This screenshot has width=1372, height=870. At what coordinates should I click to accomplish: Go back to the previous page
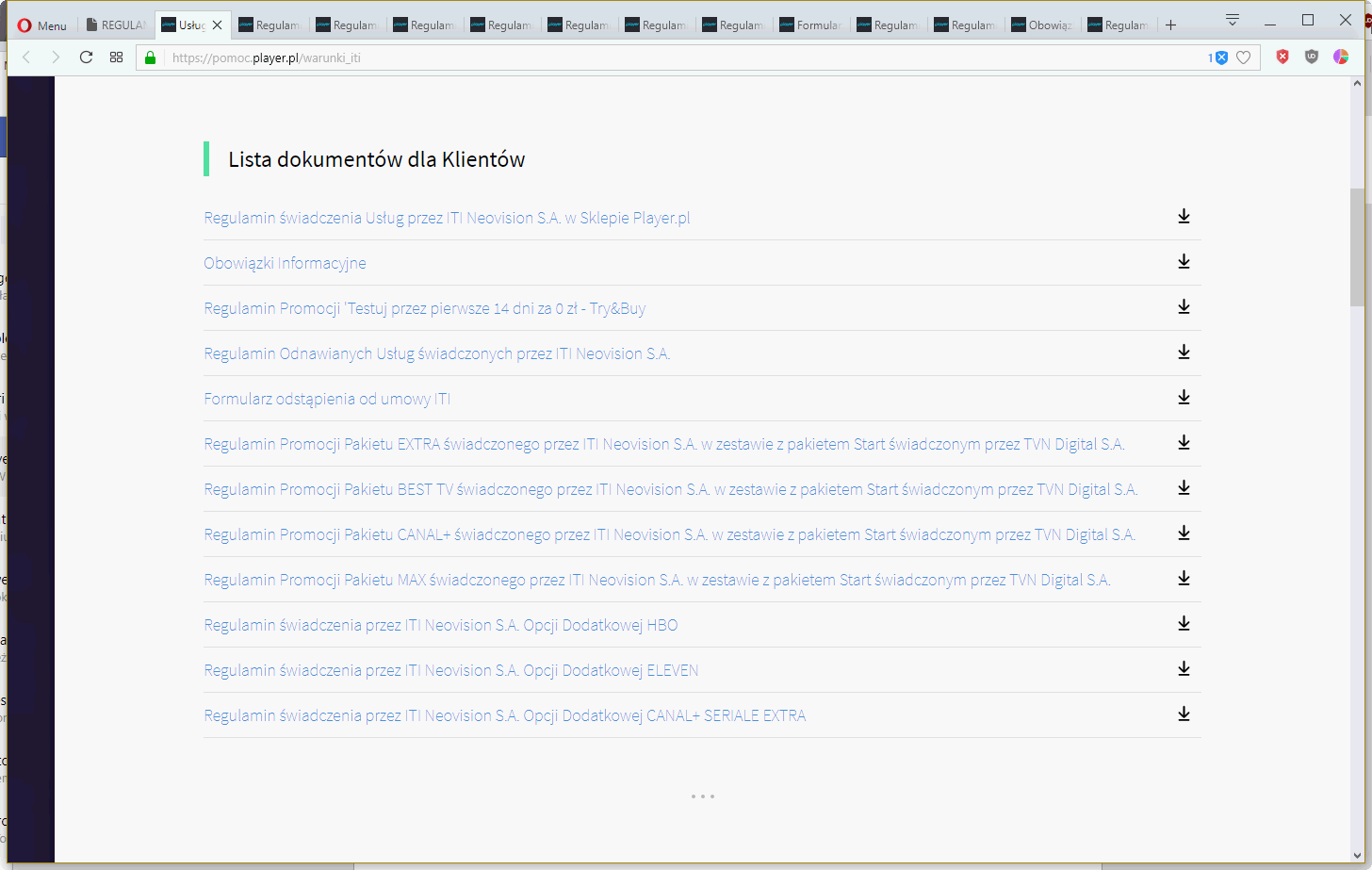[26, 57]
